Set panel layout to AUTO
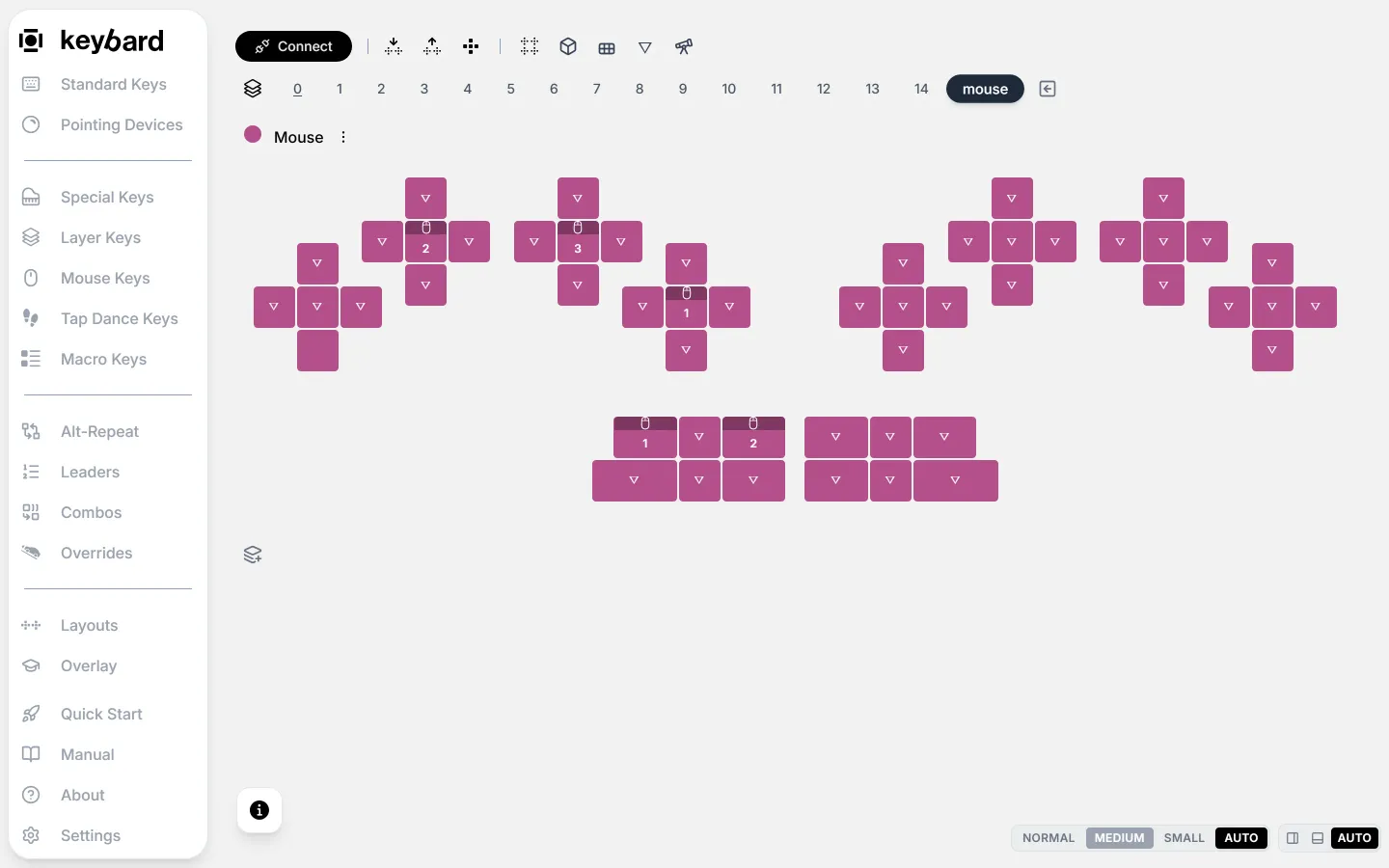The image size is (1389, 868). 1354,837
